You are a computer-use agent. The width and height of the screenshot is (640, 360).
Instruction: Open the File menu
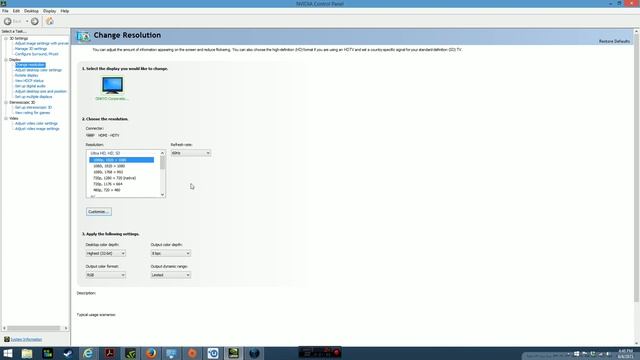pos(5,11)
